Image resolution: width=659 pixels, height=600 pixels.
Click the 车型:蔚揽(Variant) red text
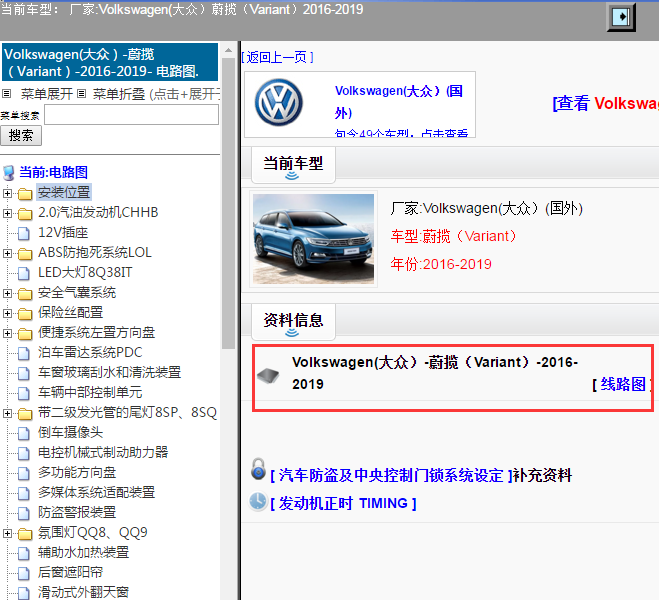click(453, 236)
